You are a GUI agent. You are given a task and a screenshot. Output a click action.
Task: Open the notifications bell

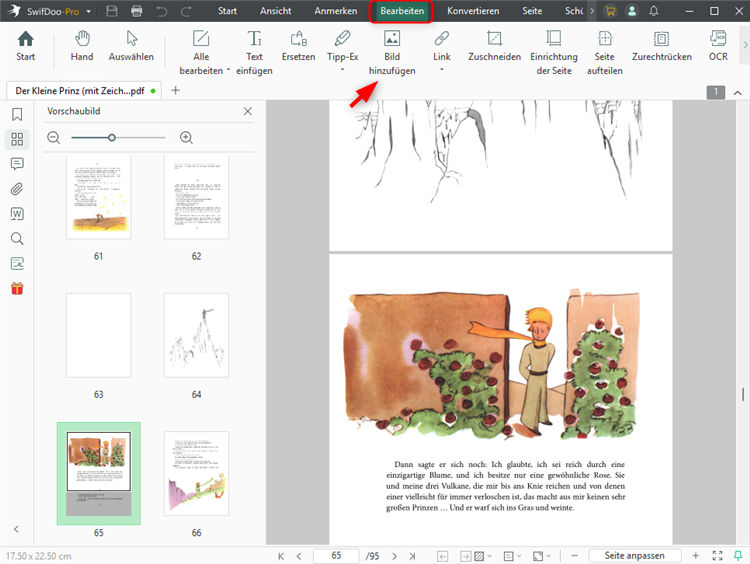pos(654,11)
